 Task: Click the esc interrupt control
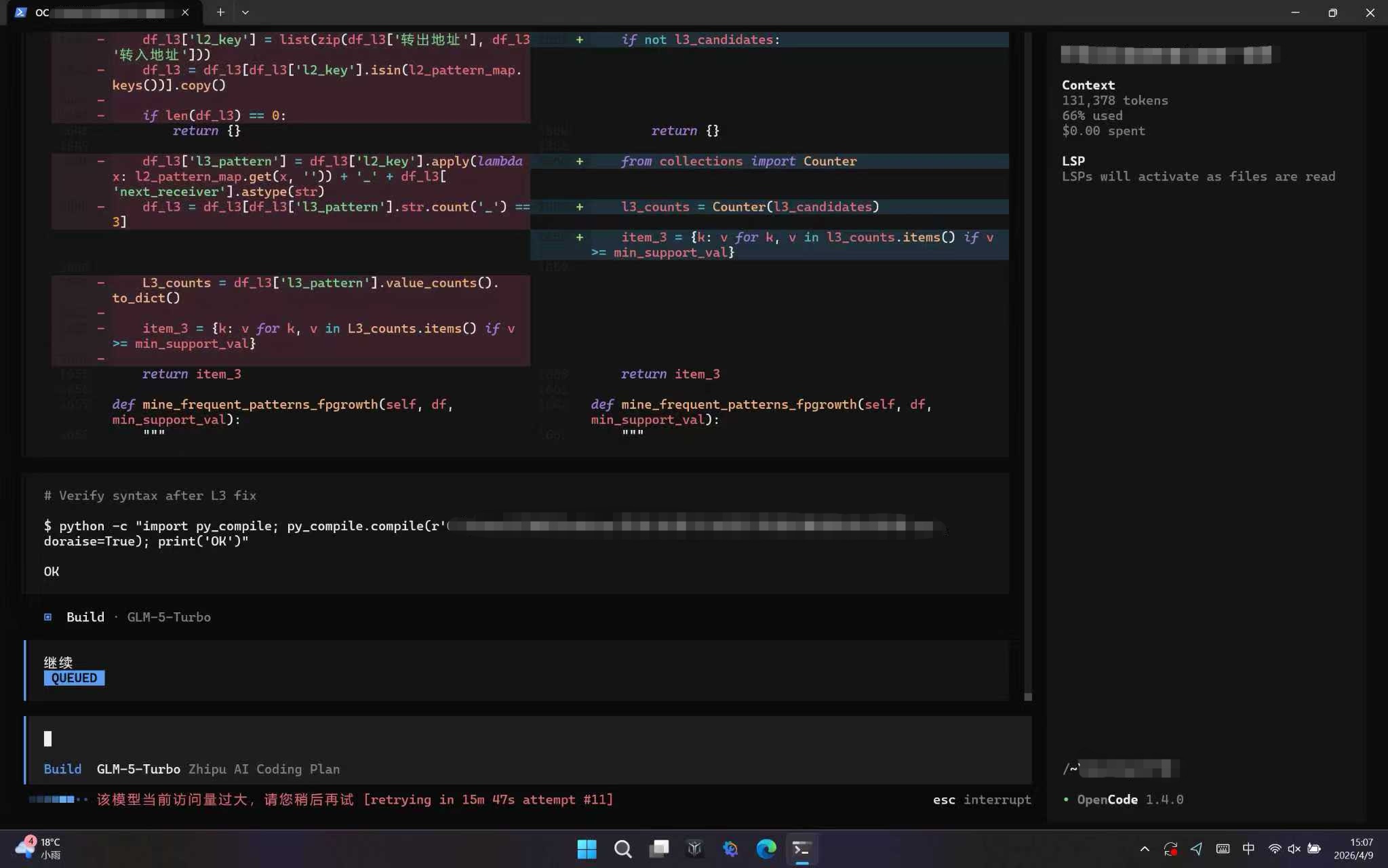point(982,800)
